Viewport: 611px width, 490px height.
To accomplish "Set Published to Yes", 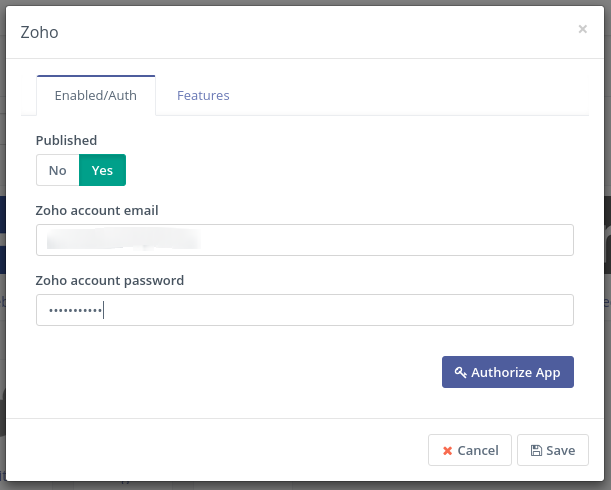I will coord(102,170).
